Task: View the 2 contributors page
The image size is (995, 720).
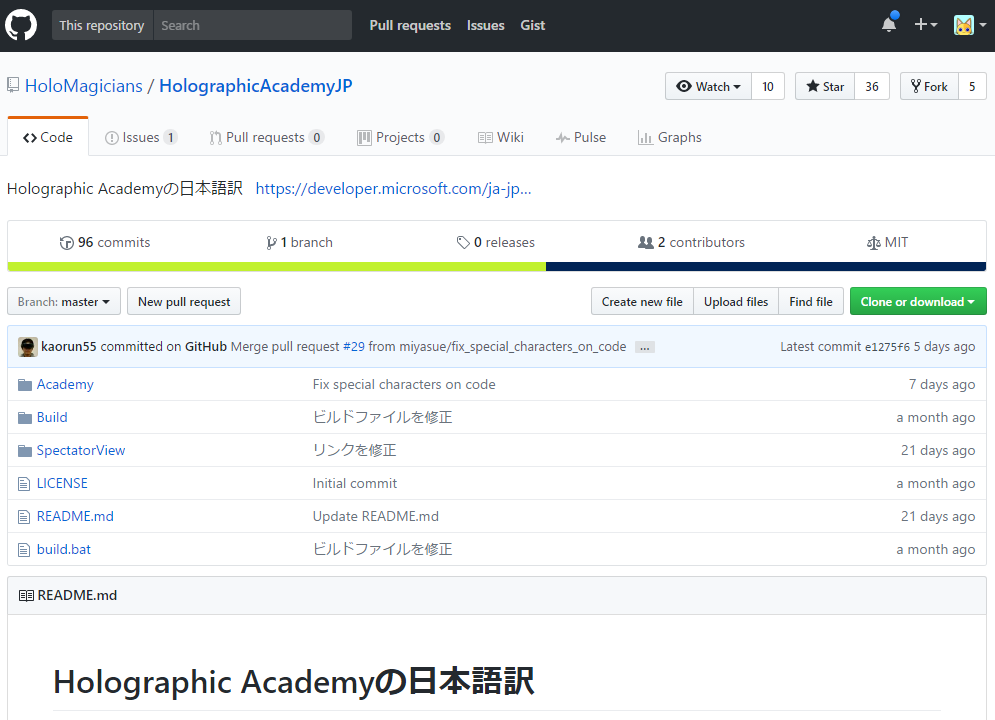Action: [x=691, y=242]
